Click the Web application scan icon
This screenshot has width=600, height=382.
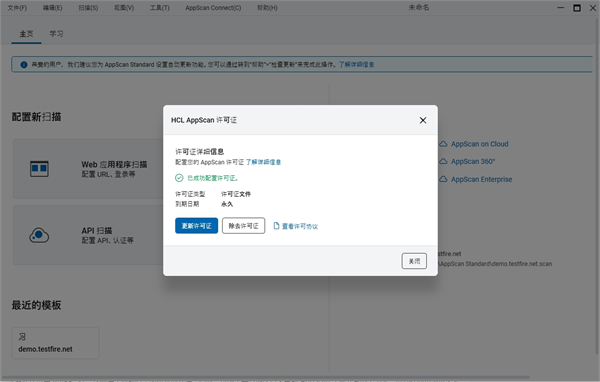coord(39,168)
